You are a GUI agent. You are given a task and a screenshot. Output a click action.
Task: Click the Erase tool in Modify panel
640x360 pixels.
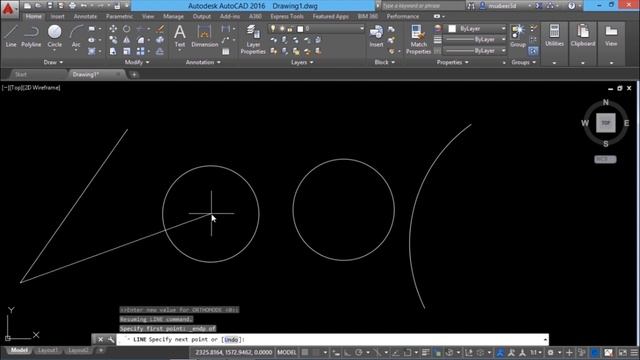point(160,29)
